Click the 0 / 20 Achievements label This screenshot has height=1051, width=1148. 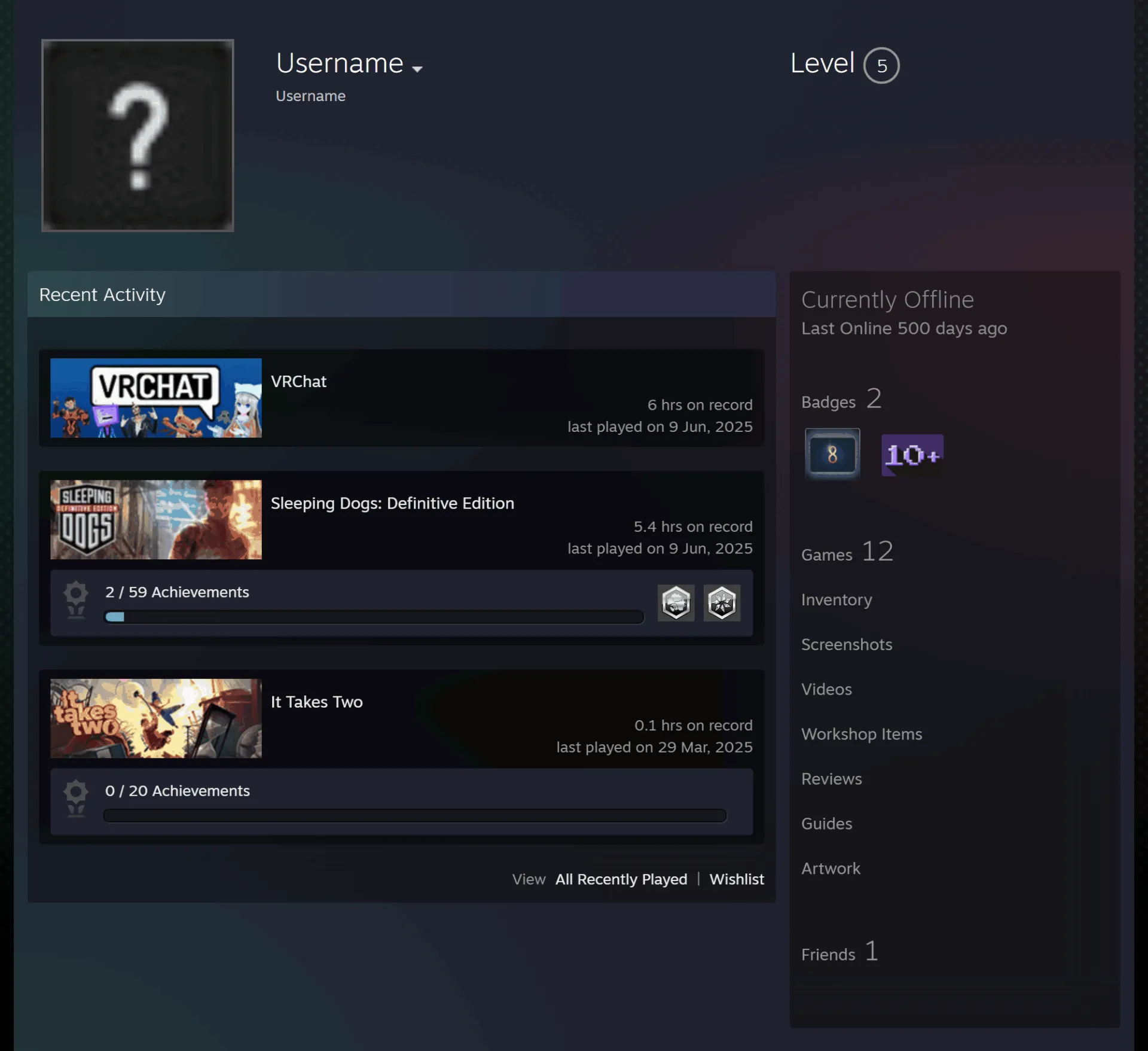tap(178, 791)
